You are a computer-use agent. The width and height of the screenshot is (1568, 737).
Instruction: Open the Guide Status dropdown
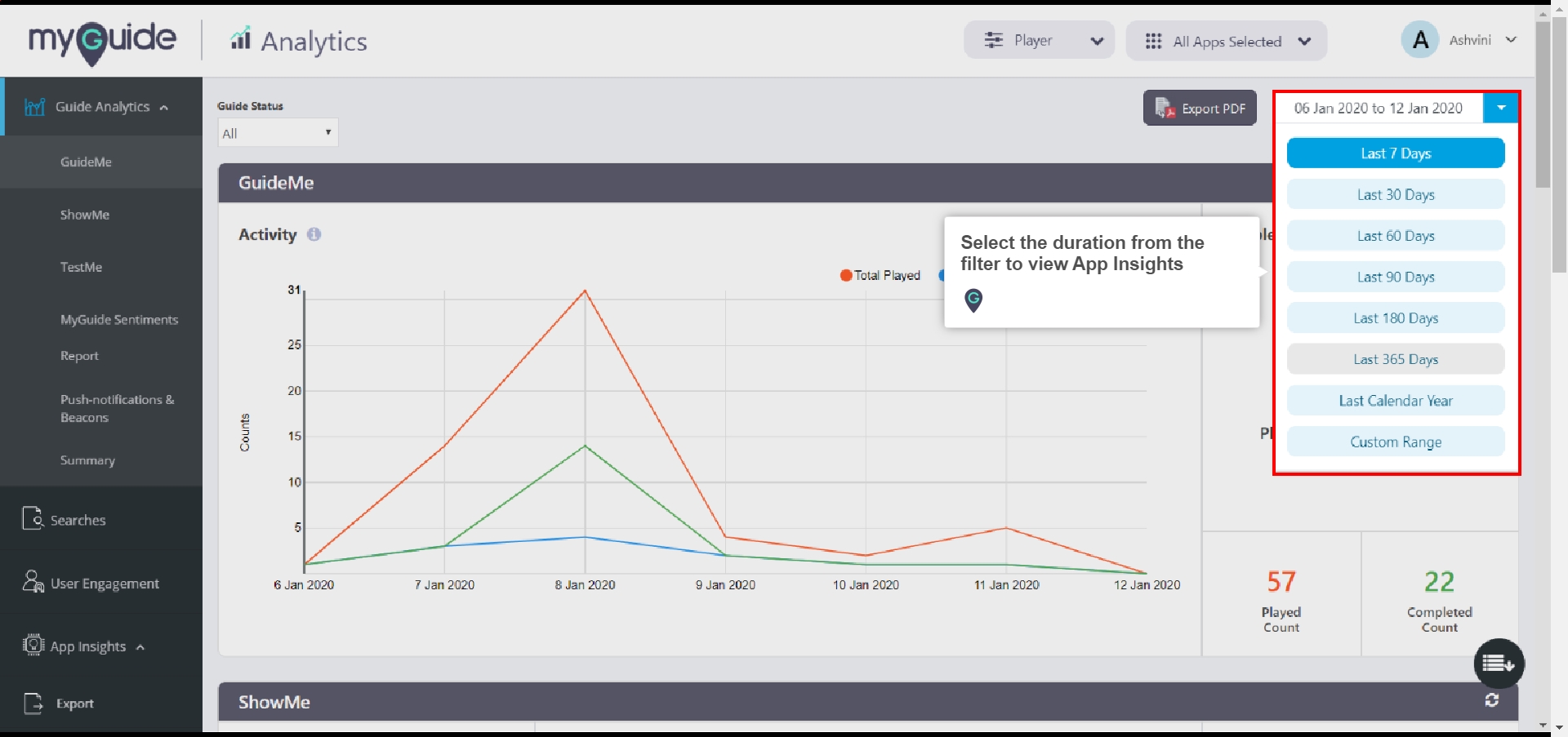point(277,132)
